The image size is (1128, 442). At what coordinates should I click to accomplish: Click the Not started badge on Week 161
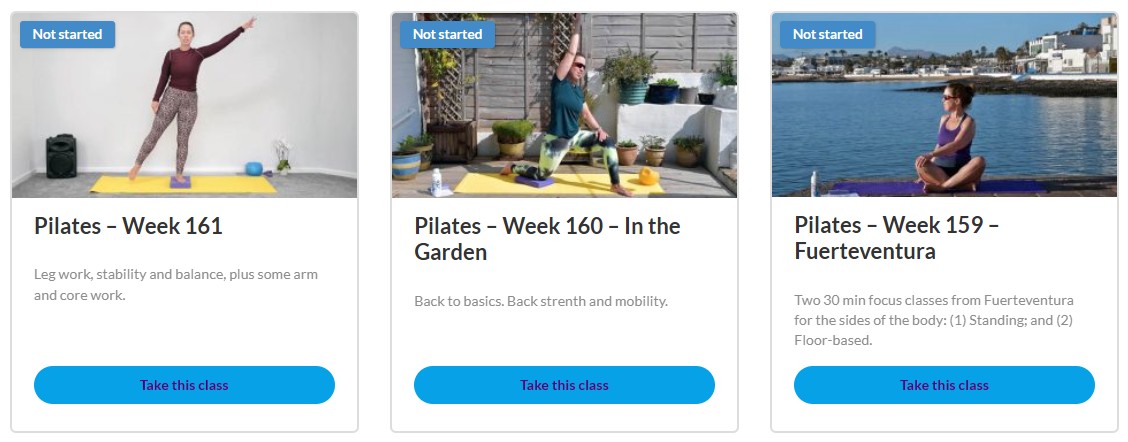pyautogui.click(x=67, y=34)
